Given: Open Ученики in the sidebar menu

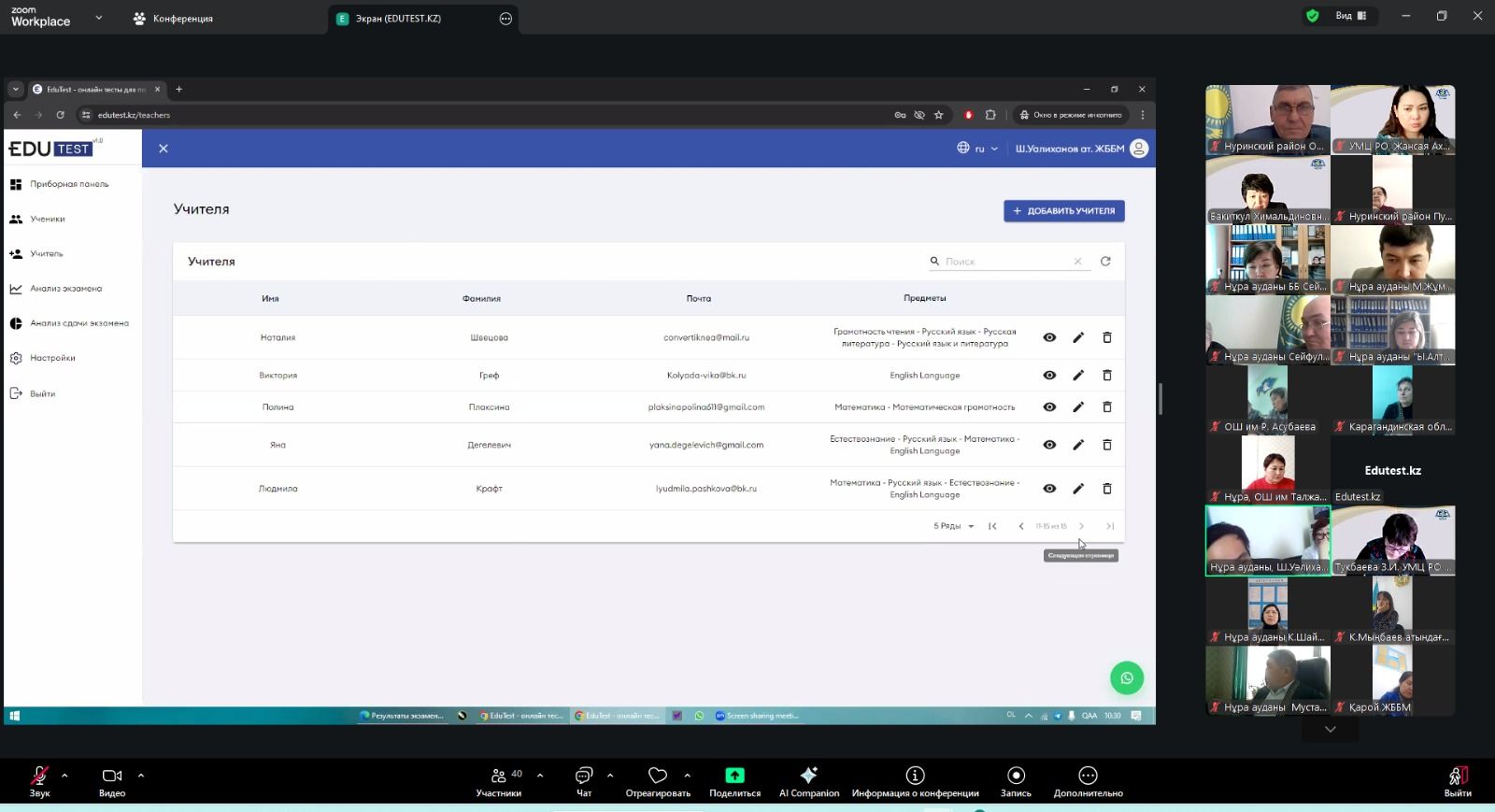Looking at the screenshot, I should 48,219.
